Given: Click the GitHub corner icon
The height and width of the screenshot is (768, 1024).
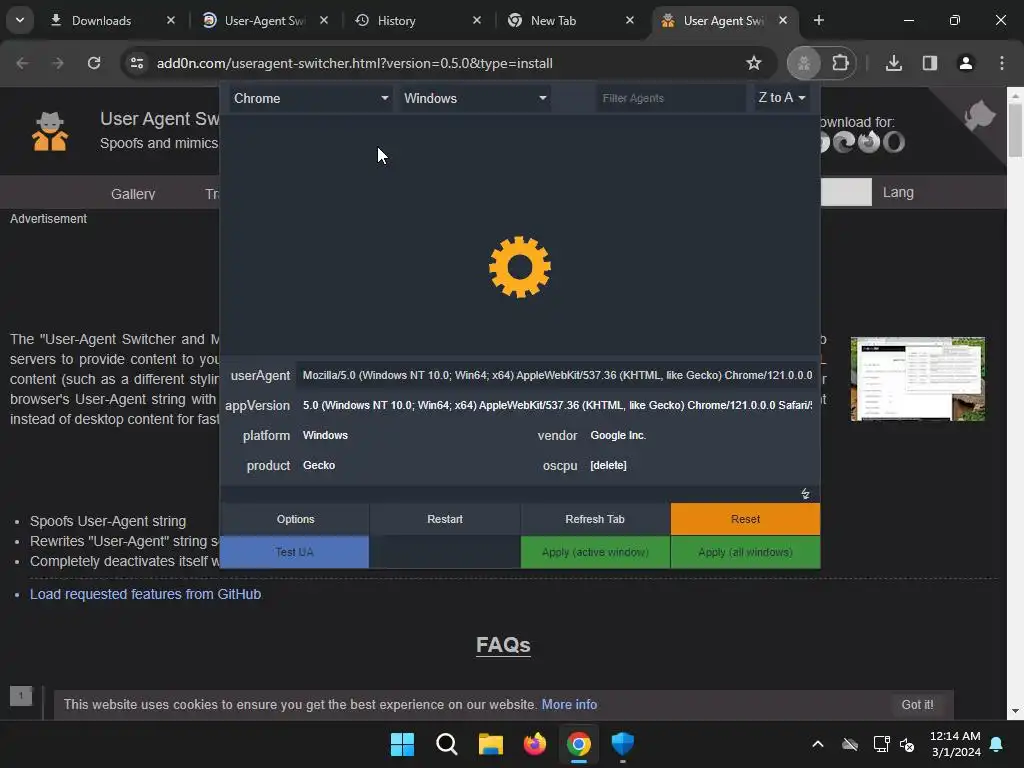Looking at the screenshot, I should tap(978, 116).
